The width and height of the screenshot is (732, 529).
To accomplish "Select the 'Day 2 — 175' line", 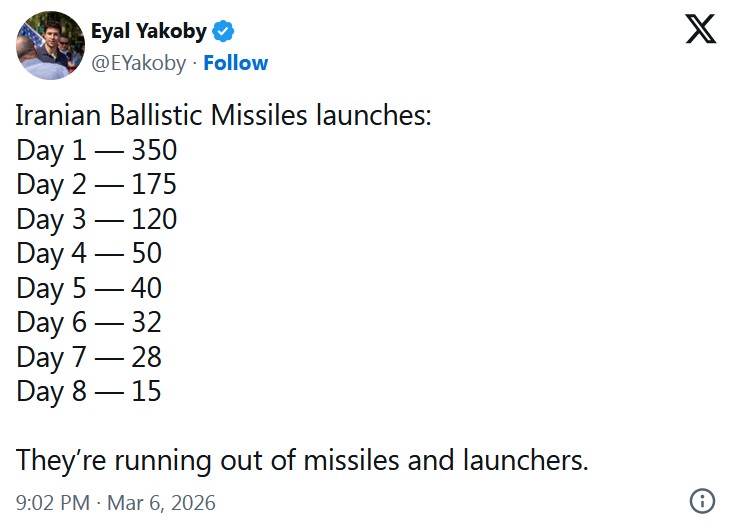I will pyautogui.click(x=97, y=185).
